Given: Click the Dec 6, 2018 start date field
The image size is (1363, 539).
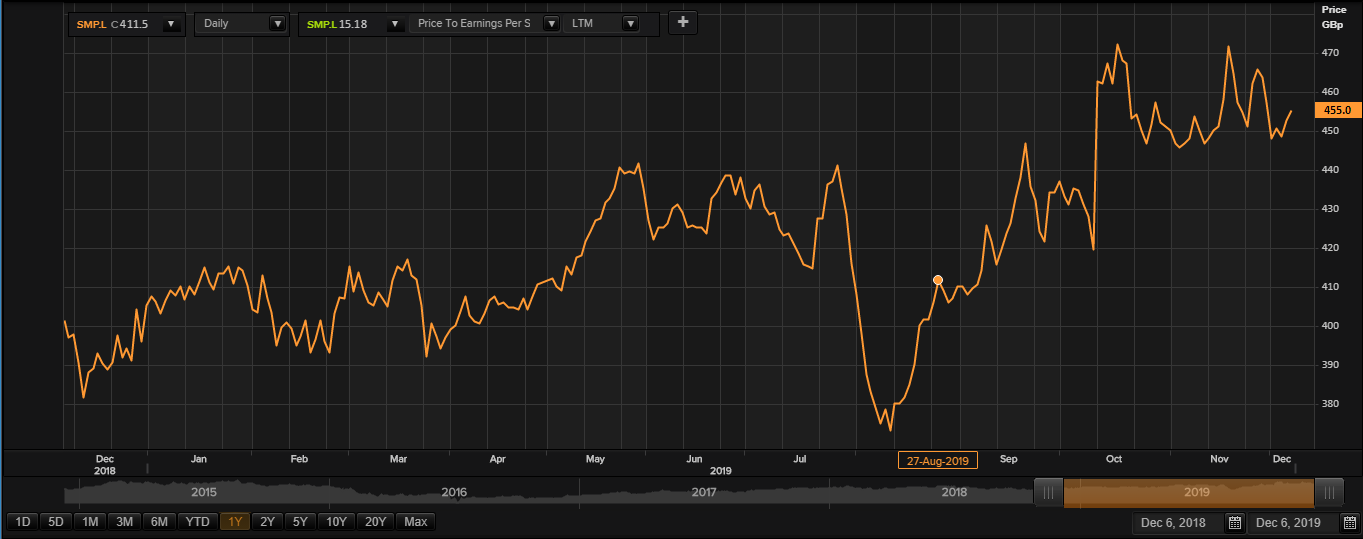Looking at the screenshot, I should [1179, 523].
